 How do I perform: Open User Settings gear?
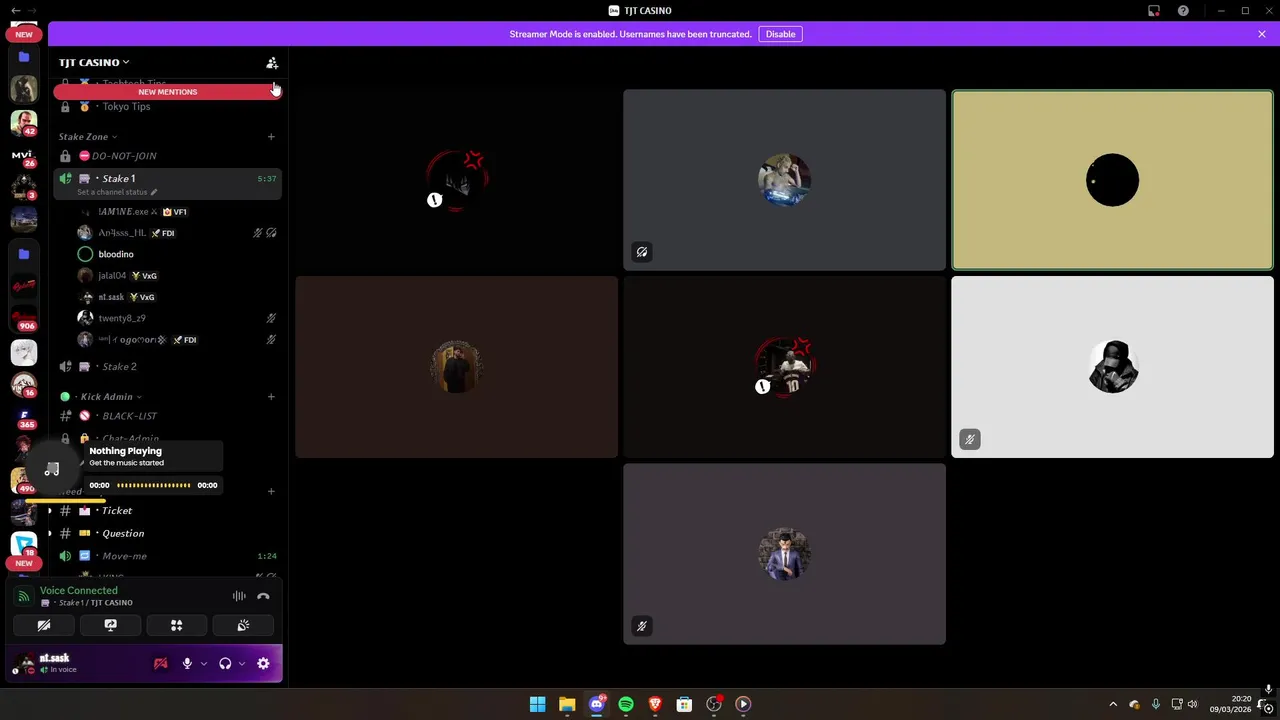[263, 663]
